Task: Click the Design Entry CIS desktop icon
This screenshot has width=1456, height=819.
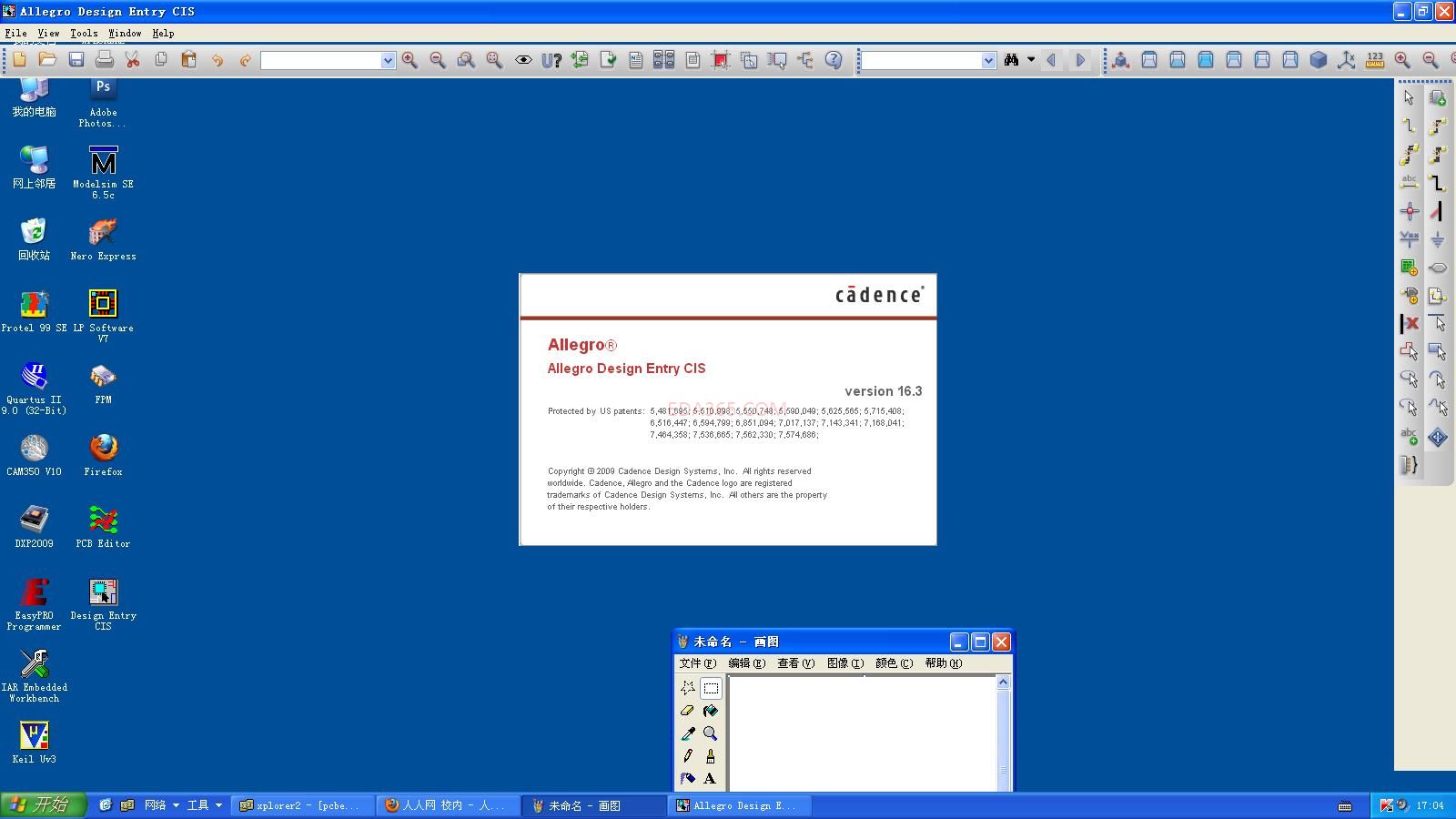Action: click(x=103, y=604)
